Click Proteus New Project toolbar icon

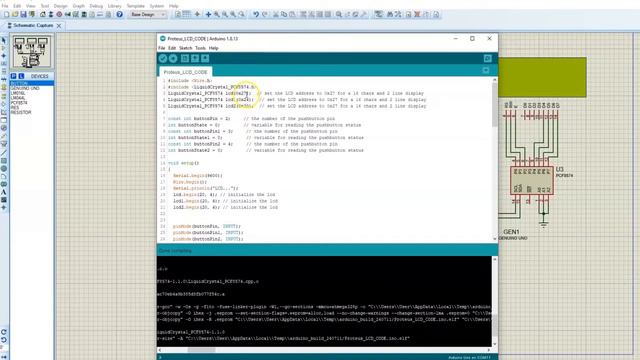click(7, 15)
